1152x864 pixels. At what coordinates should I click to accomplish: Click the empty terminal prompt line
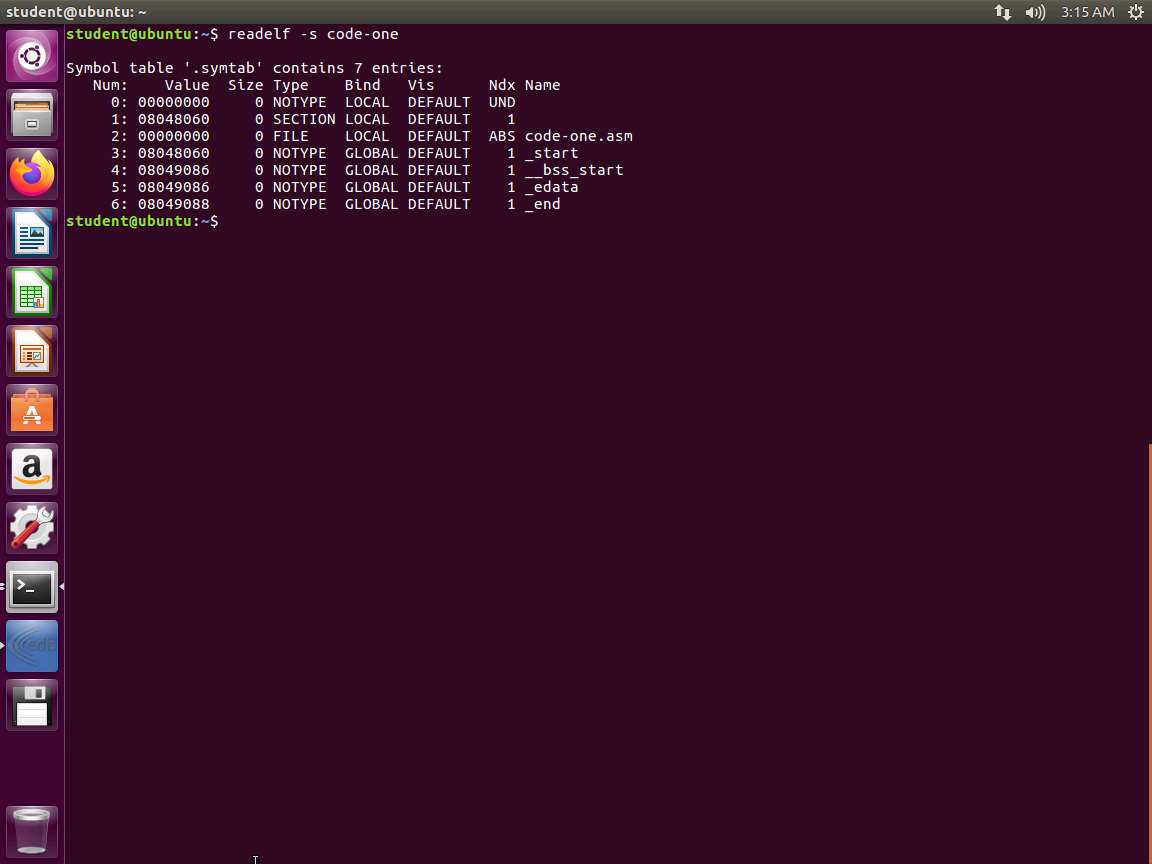coord(400,221)
